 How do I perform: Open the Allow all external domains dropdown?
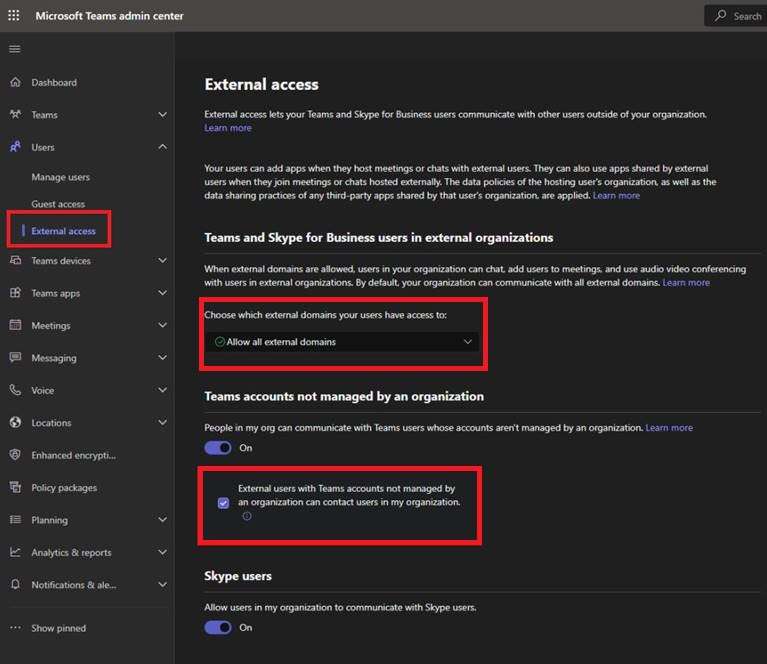pos(341,342)
